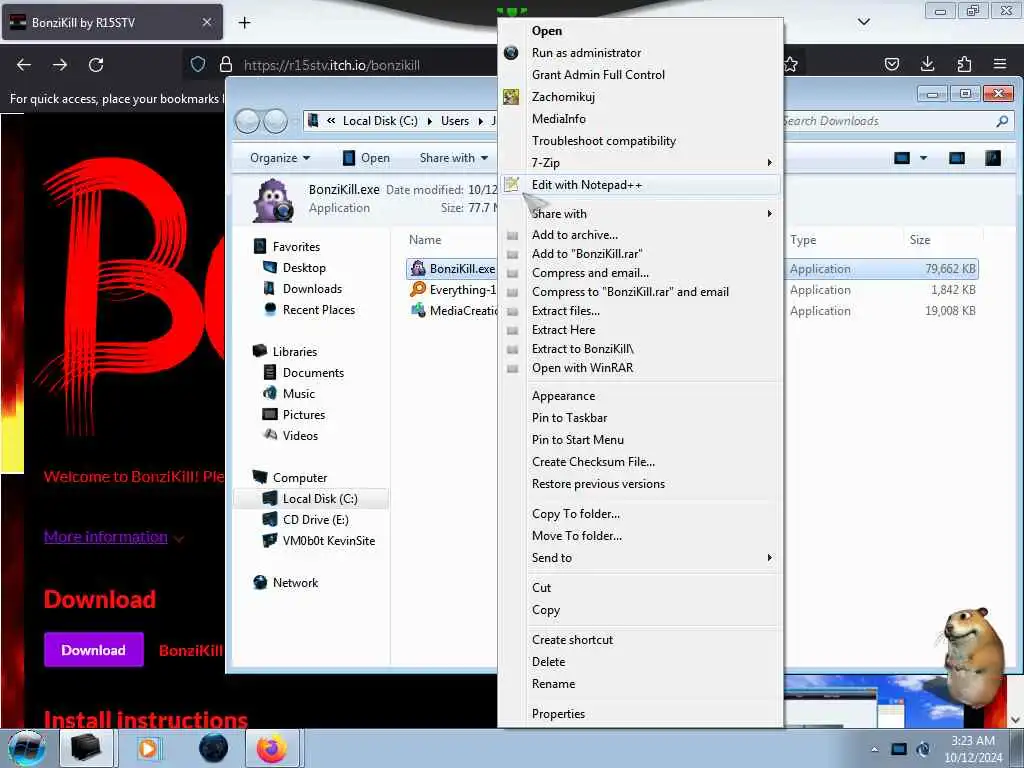Screen dimensions: 1024x768
Task: Expand the arrow after Users breadcrumb
Action: (x=481, y=121)
